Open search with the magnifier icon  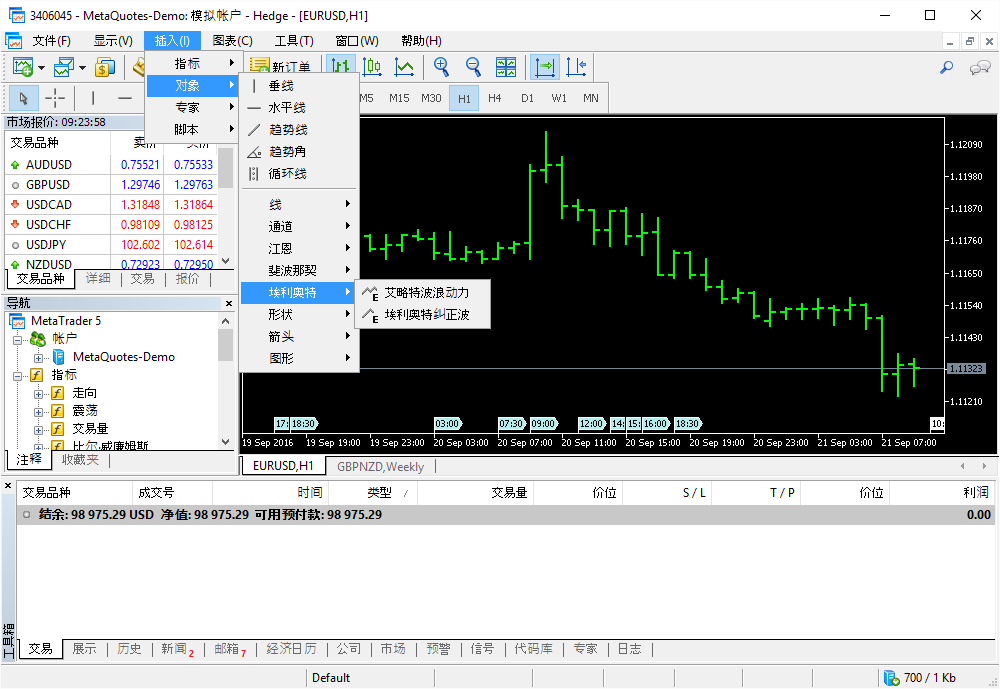click(946, 68)
